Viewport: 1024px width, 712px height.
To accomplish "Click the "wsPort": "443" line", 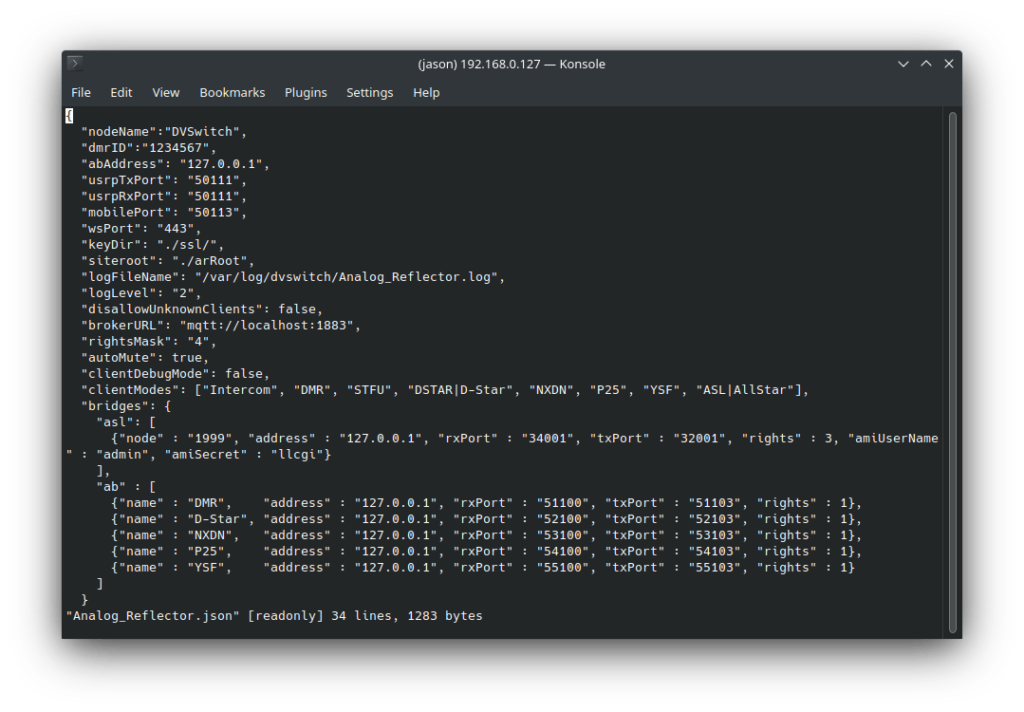I will (x=140, y=228).
